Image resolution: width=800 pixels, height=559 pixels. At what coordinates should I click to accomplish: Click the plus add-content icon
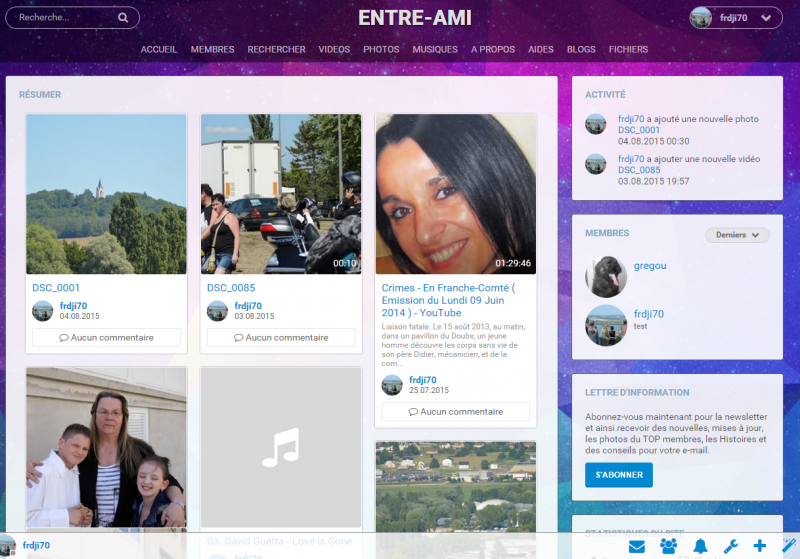760,546
